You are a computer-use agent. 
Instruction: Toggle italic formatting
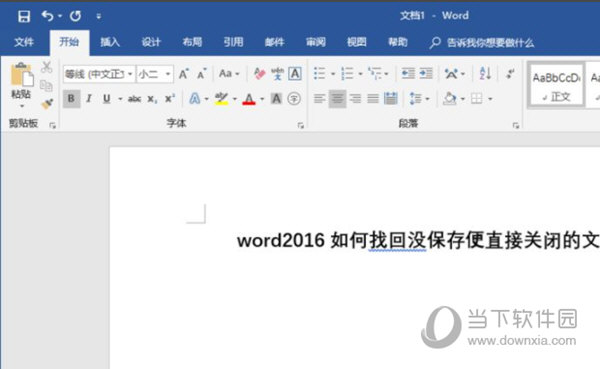(x=89, y=99)
